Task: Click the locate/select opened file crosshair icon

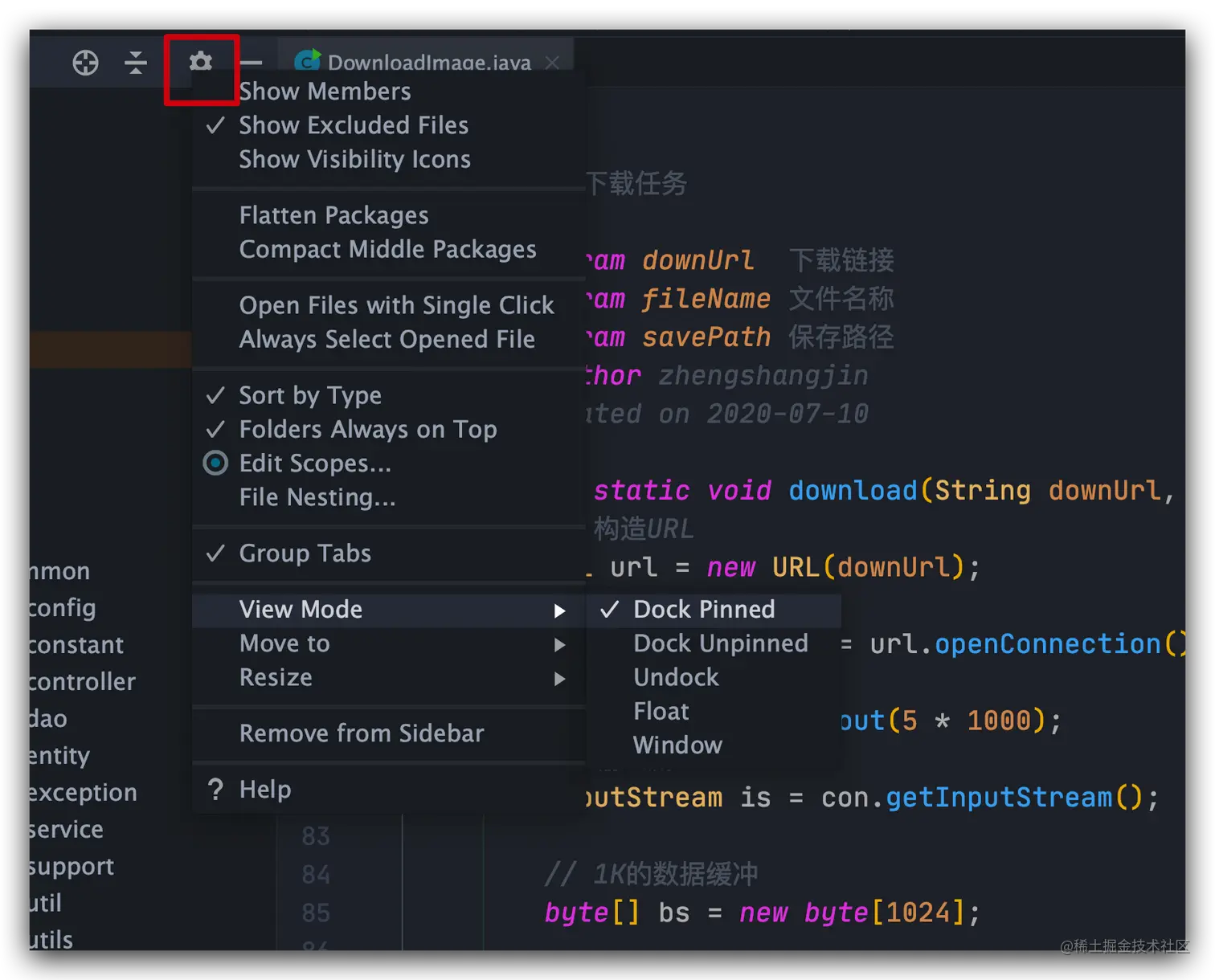Action: pos(85,62)
